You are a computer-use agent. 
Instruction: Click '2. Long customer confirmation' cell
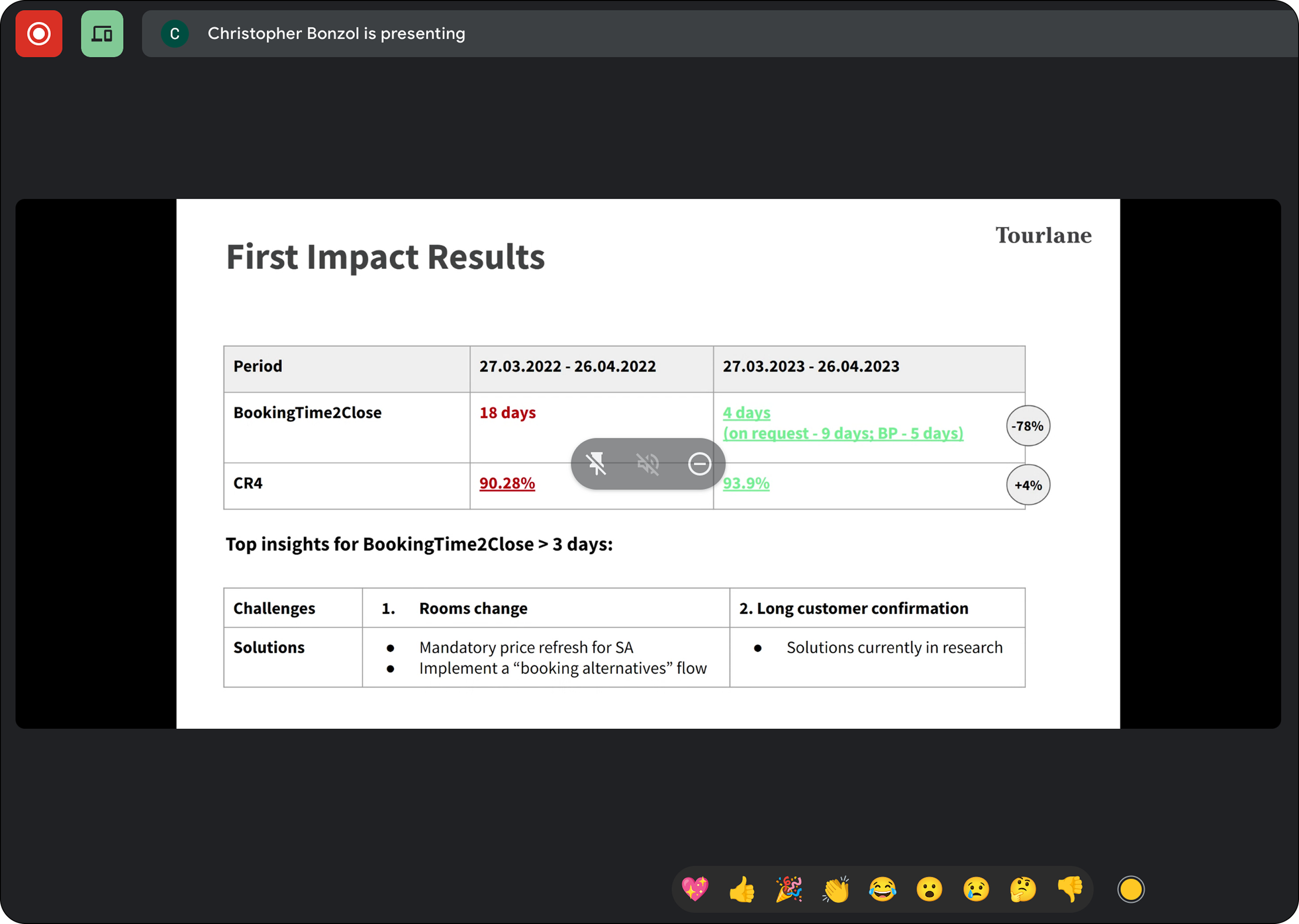pos(877,608)
